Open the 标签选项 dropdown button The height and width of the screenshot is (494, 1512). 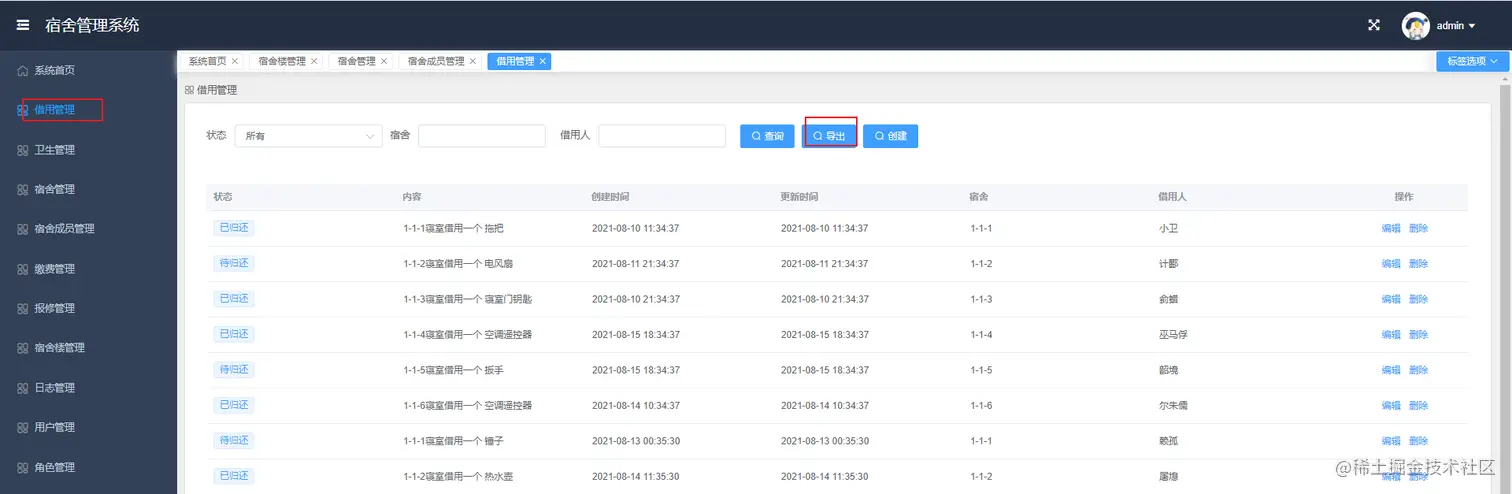tap(1472, 61)
